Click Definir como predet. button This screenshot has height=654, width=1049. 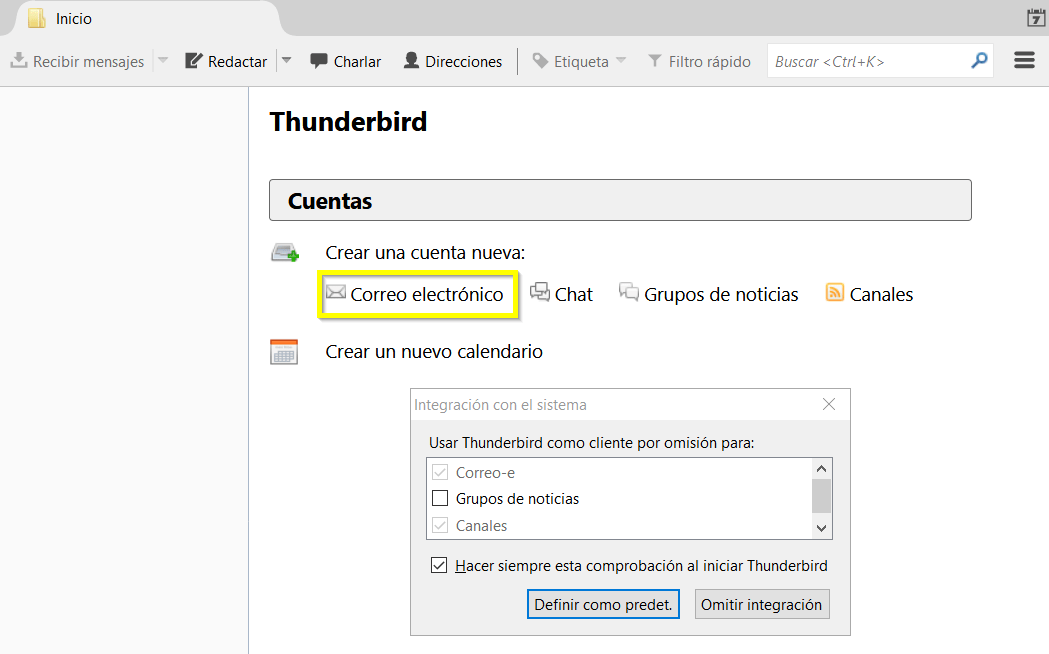[603, 605]
